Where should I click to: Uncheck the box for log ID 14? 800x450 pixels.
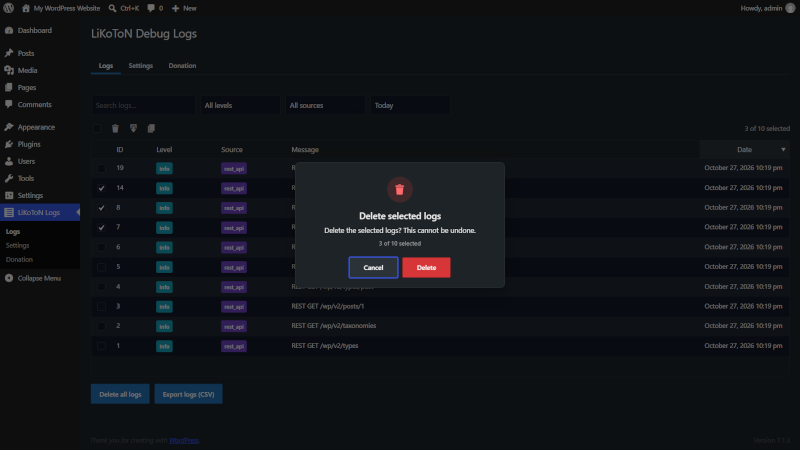click(x=102, y=188)
